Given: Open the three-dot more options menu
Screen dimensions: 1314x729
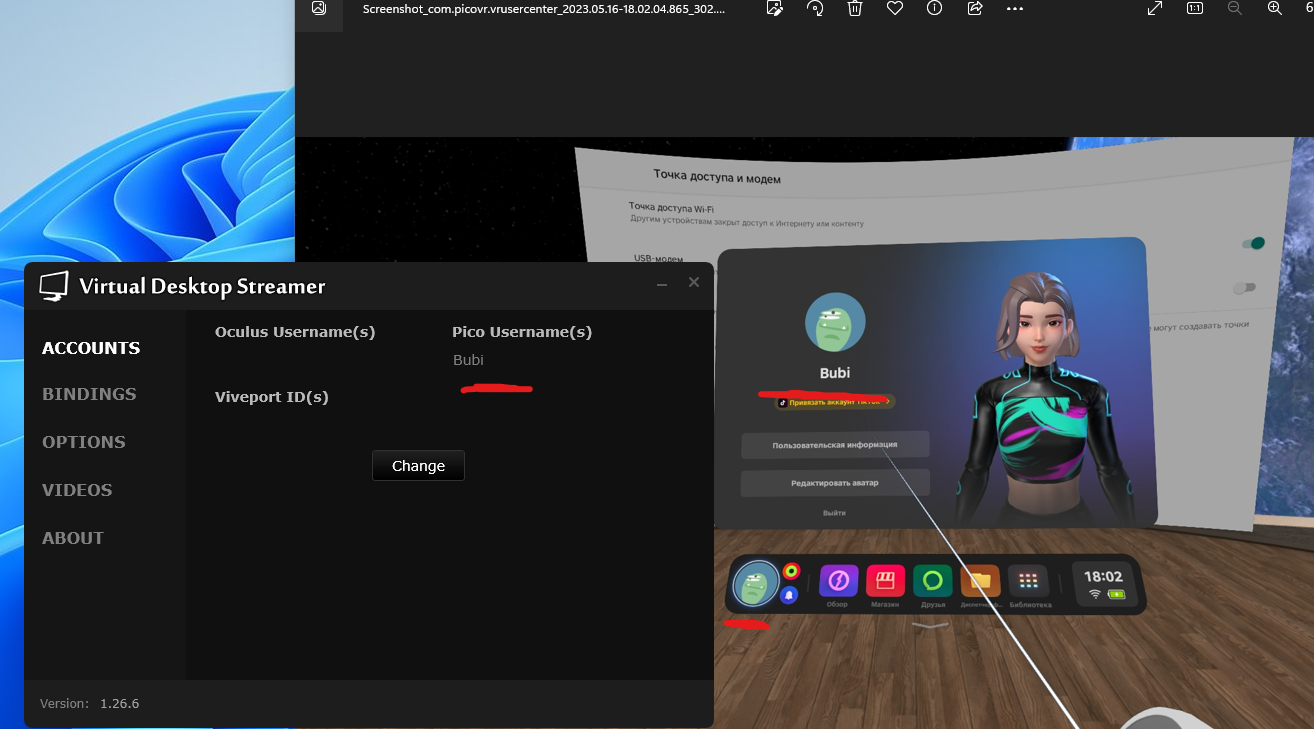Looking at the screenshot, I should click(x=1015, y=8).
